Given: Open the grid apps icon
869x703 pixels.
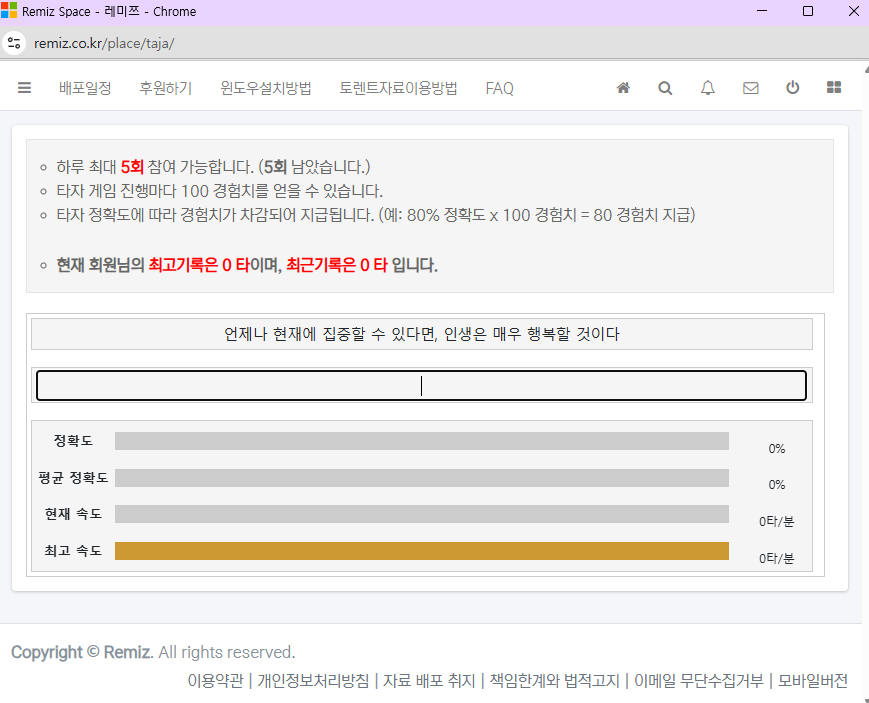Looking at the screenshot, I should [834, 87].
